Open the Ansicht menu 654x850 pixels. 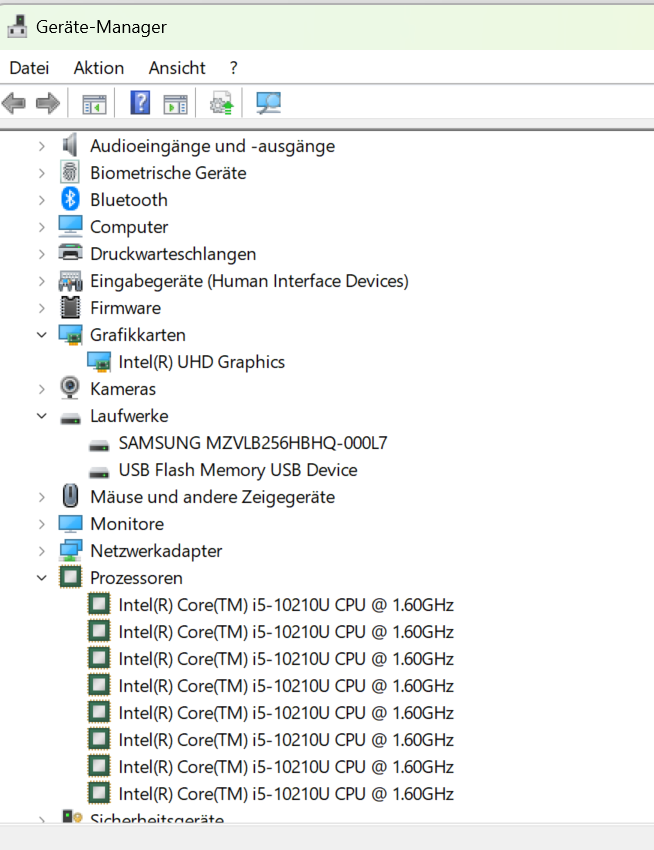[x=177, y=68]
